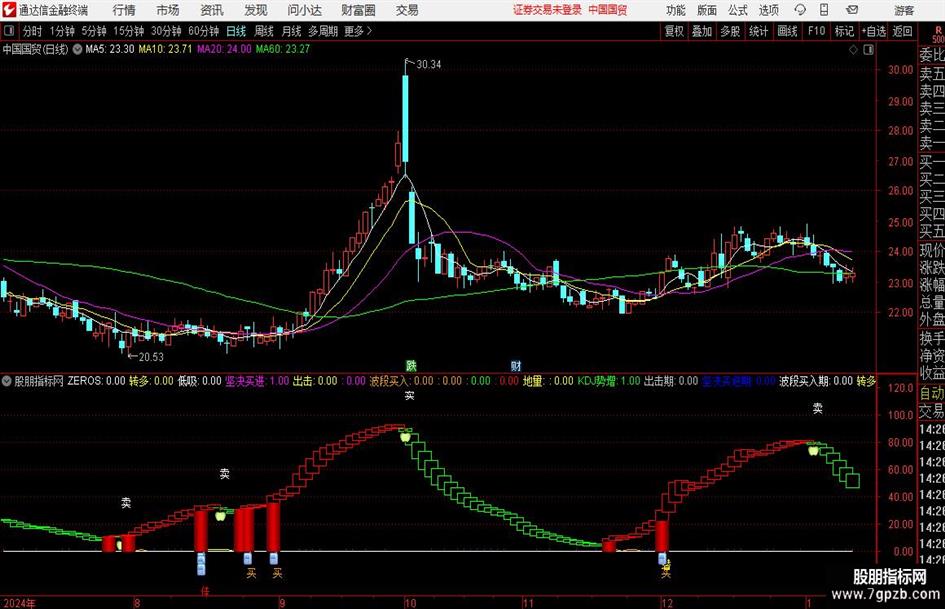This screenshot has height=609, width=945.
Task: Open the 多周期 view
Action: [x=323, y=31]
